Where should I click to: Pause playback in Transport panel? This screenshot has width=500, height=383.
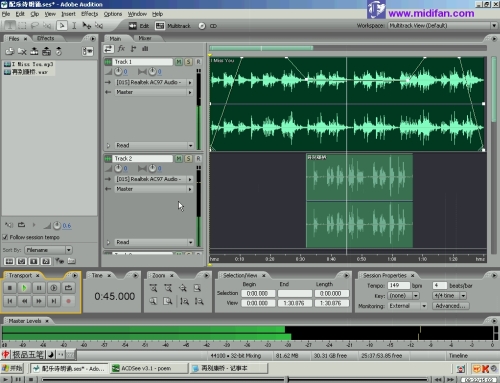tap(39, 288)
